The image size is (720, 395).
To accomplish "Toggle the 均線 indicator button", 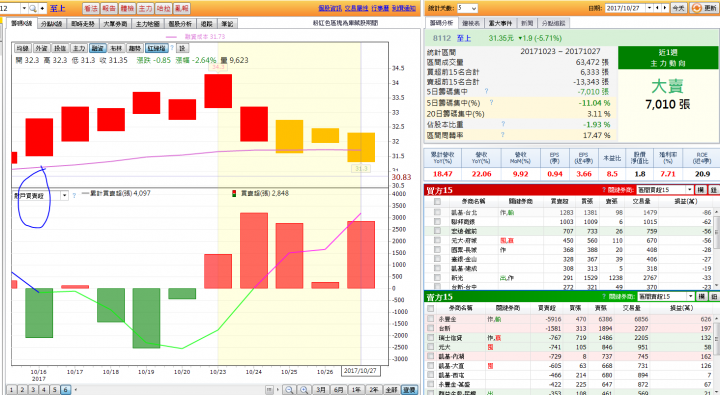I will coord(22,48).
